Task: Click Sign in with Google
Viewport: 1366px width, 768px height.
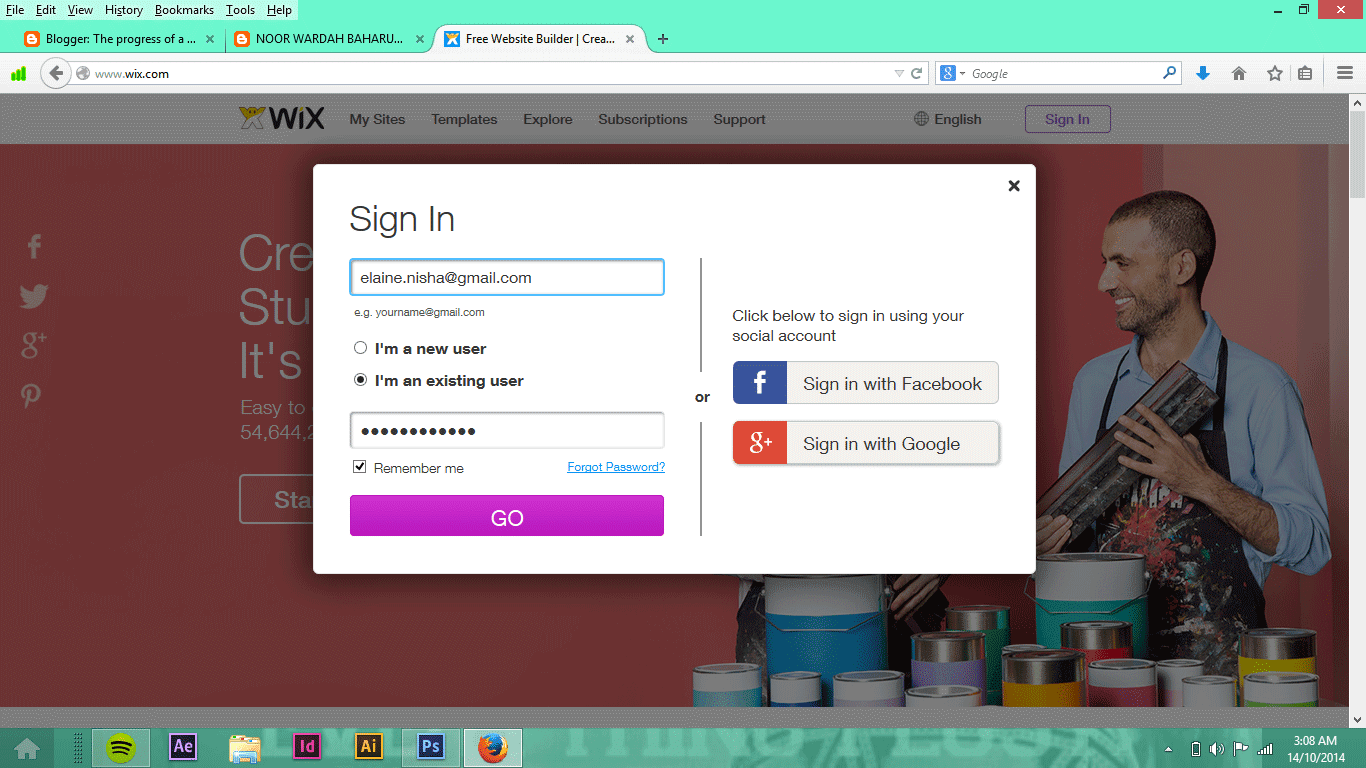Action: (x=865, y=443)
